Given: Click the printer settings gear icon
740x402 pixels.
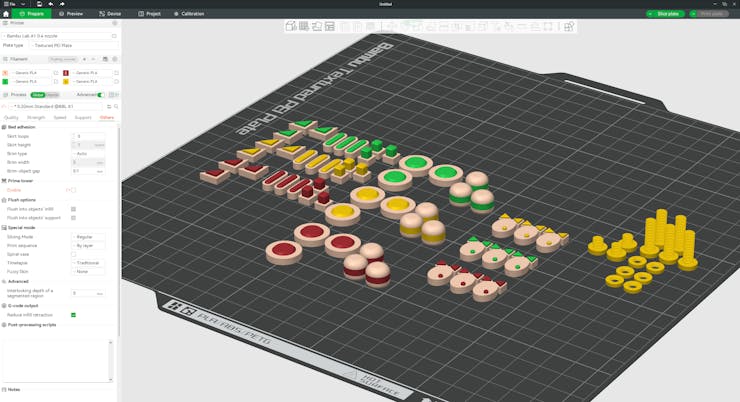Looking at the screenshot, I should [x=114, y=23].
